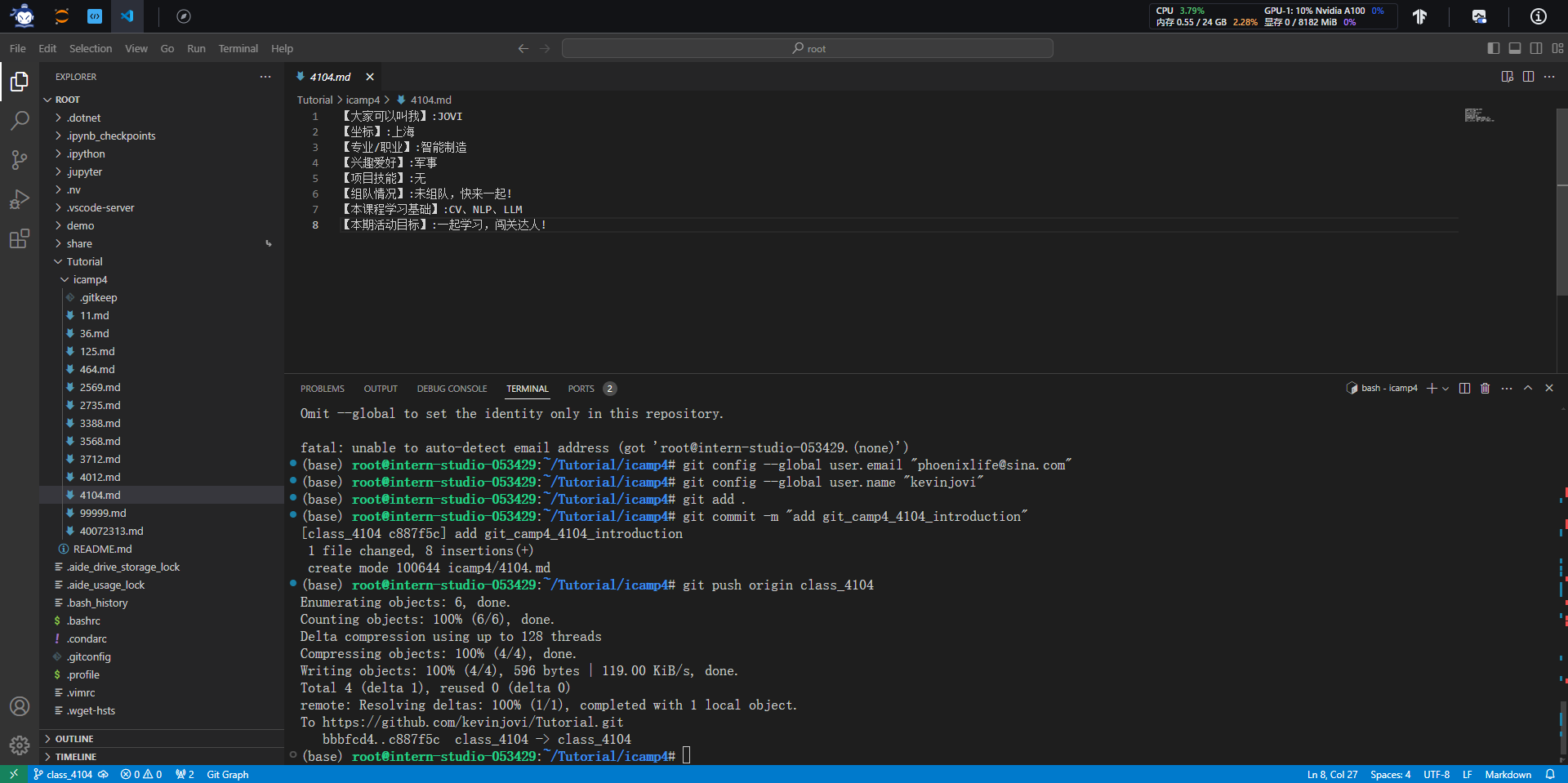Open notifications bell in status bar
Screen dimensions: 1568x783
click(1550, 774)
